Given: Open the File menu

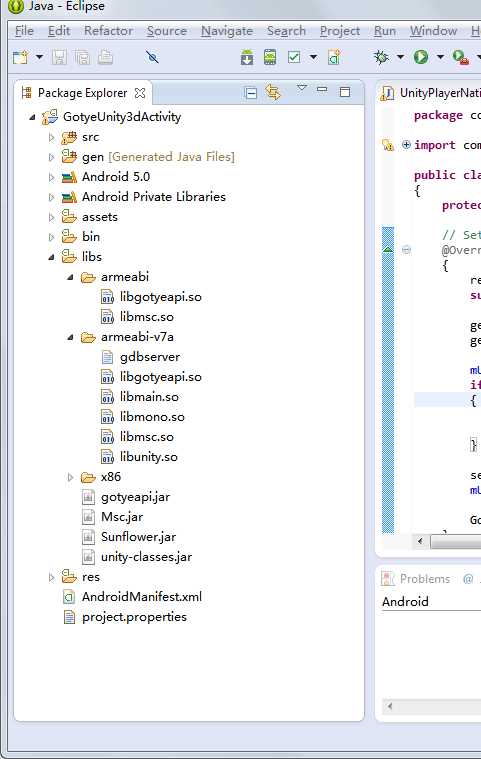Looking at the screenshot, I should pyautogui.click(x=24, y=31).
